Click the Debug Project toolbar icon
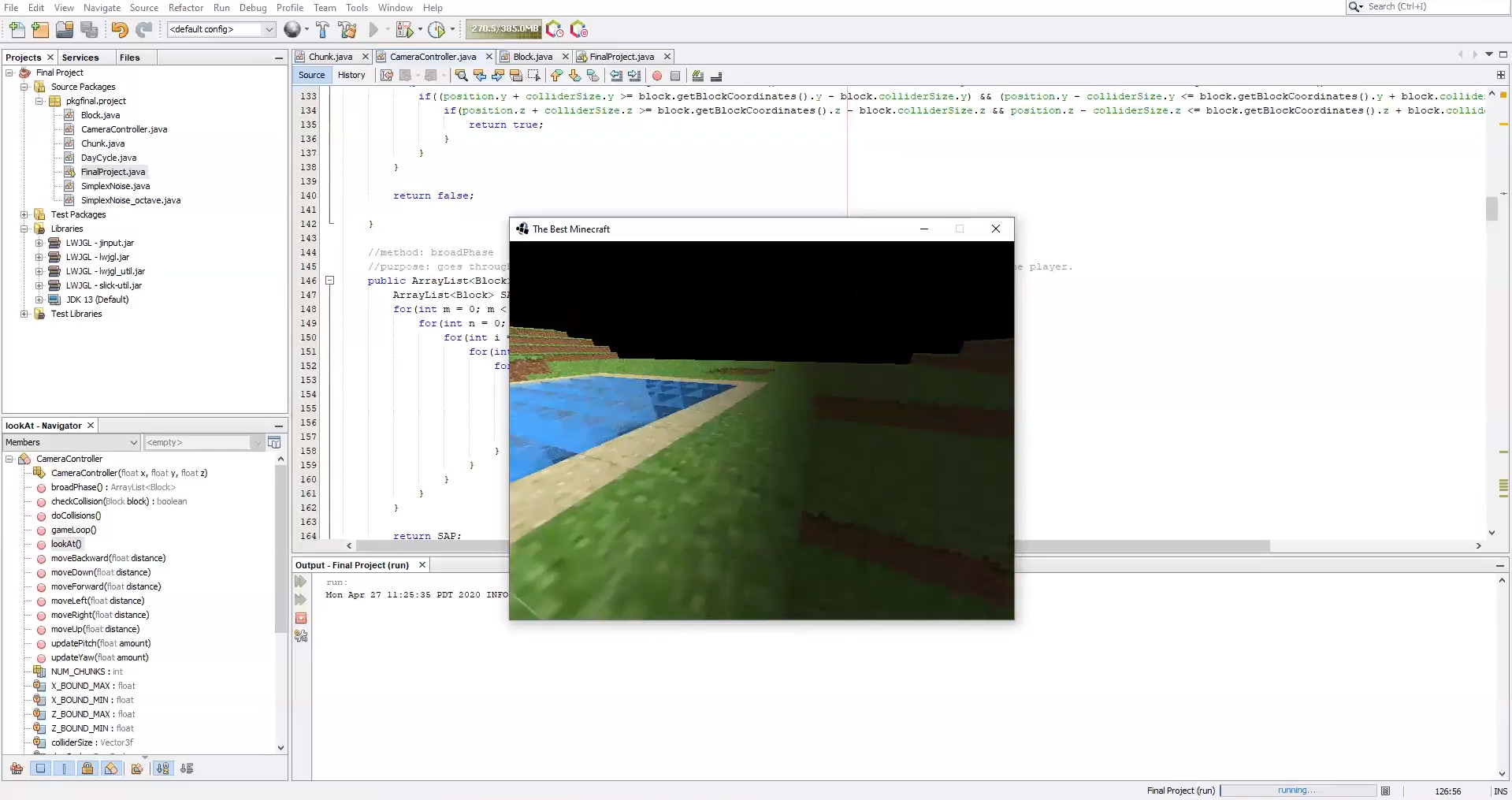This screenshot has height=800, width=1512. click(x=404, y=30)
